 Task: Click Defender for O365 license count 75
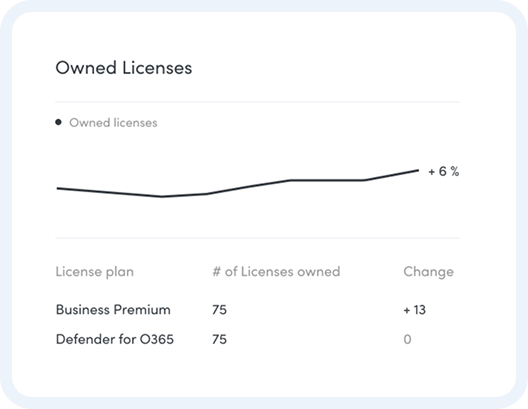219,339
